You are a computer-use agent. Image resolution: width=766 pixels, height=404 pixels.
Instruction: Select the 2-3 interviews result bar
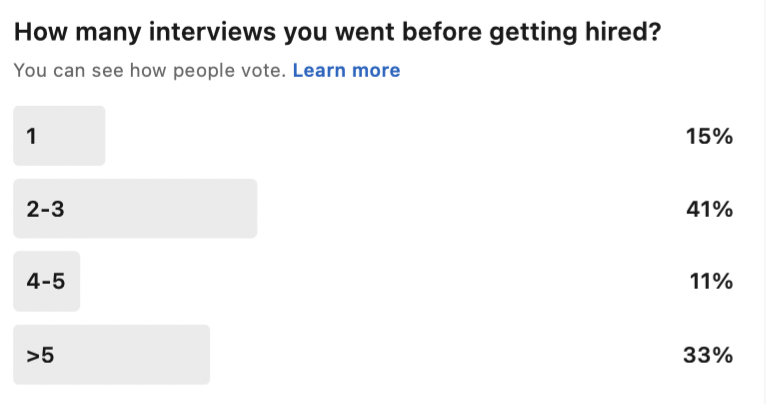(135, 209)
